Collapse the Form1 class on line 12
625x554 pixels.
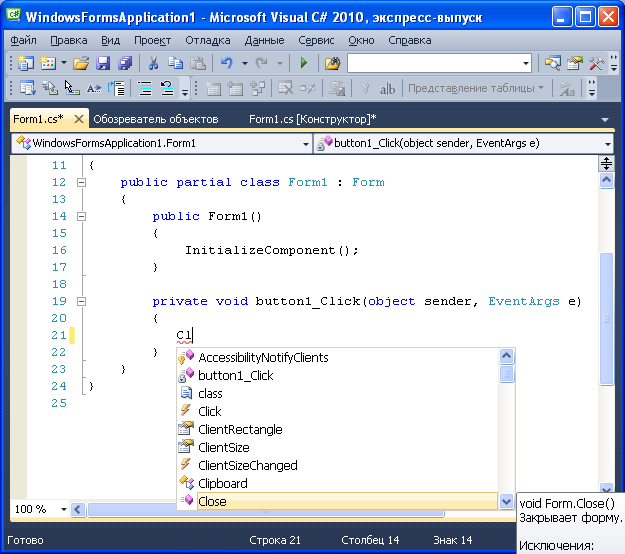(81, 183)
